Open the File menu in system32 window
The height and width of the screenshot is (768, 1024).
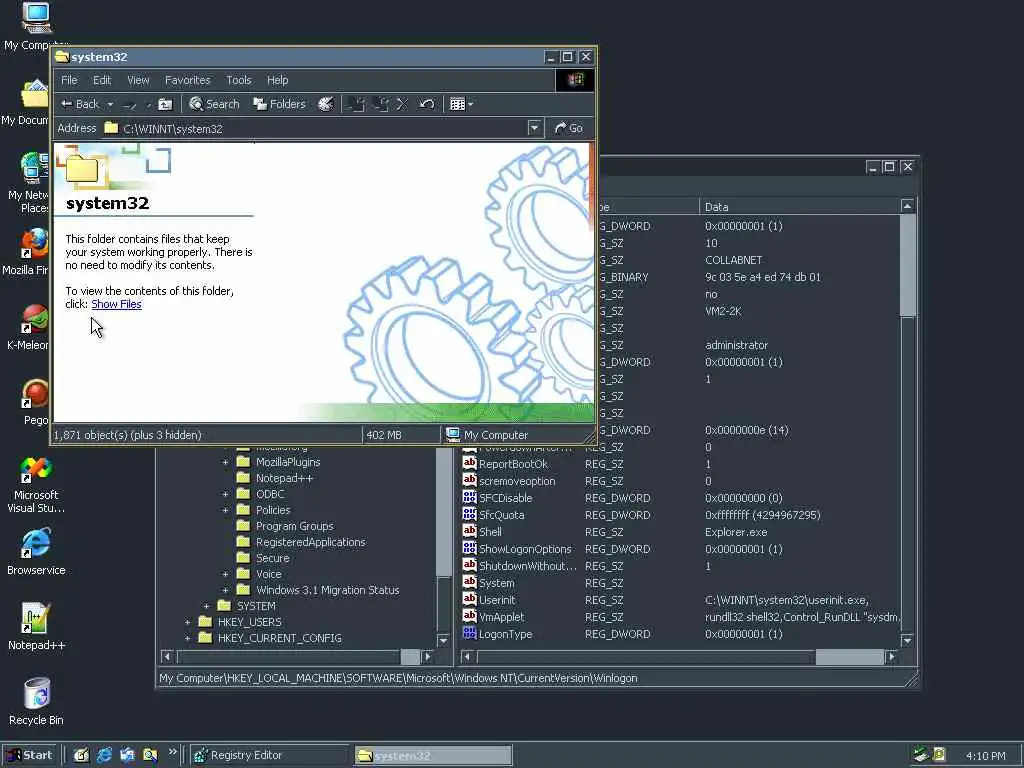[x=69, y=80]
